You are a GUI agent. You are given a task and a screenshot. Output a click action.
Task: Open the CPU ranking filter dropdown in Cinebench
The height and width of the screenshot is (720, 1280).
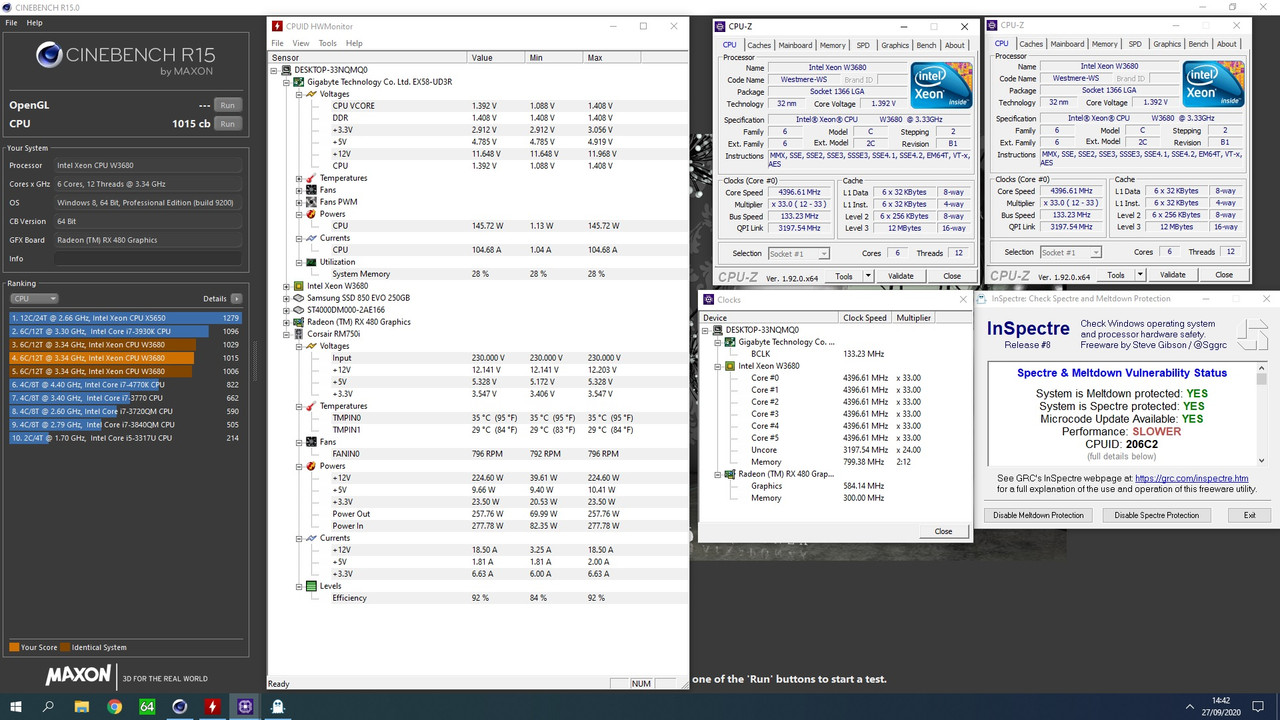(x=34, y=299)
